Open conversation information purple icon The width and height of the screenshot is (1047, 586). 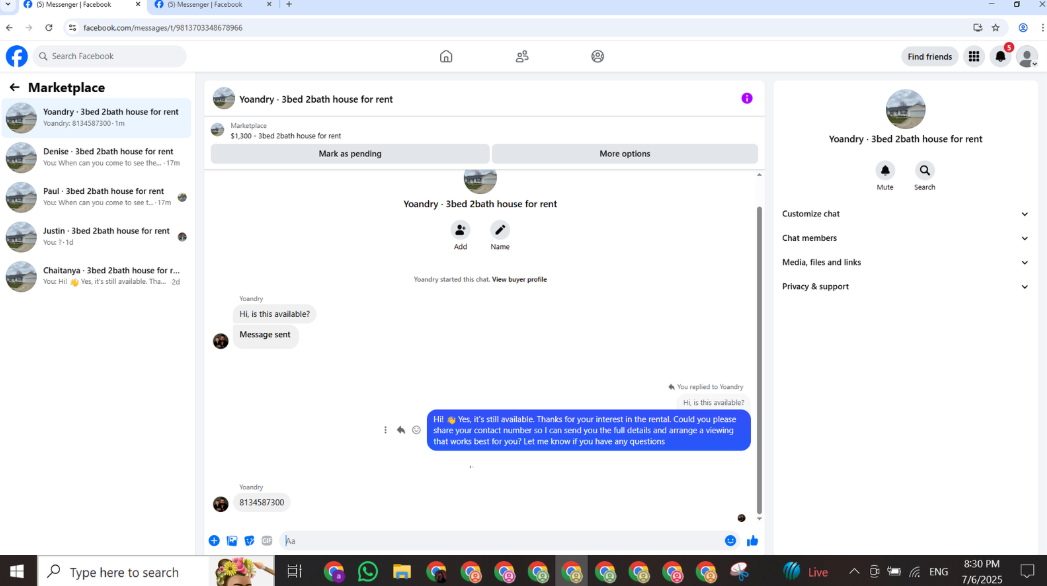coord(747,99)
